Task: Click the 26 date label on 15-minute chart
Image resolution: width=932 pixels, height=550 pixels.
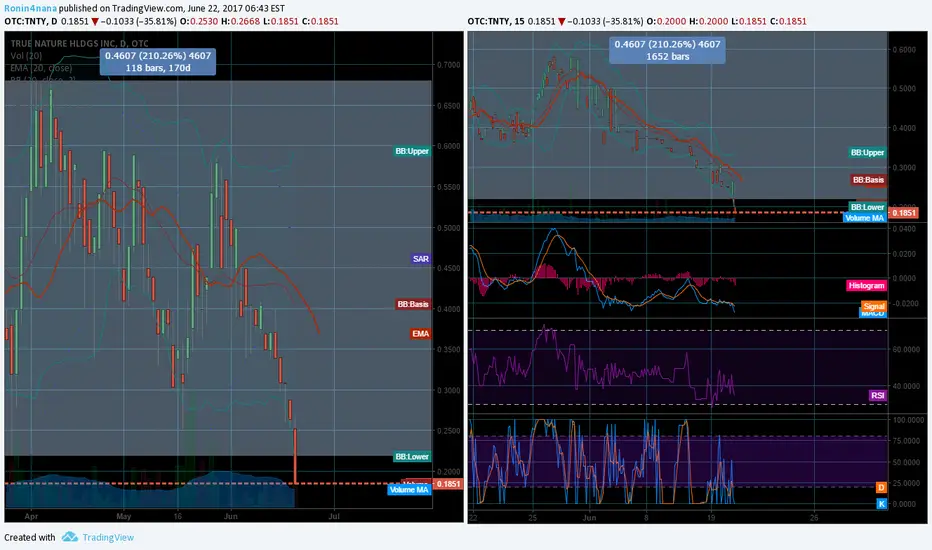Action: click(x=814, y=518)
